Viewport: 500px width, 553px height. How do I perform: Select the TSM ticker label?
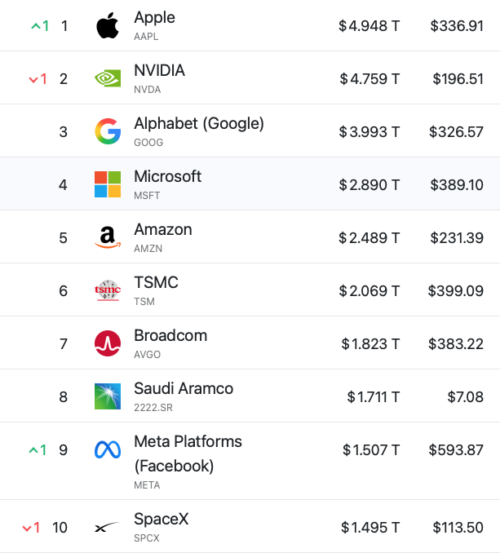pyautogui.click(x=144, y=302)
